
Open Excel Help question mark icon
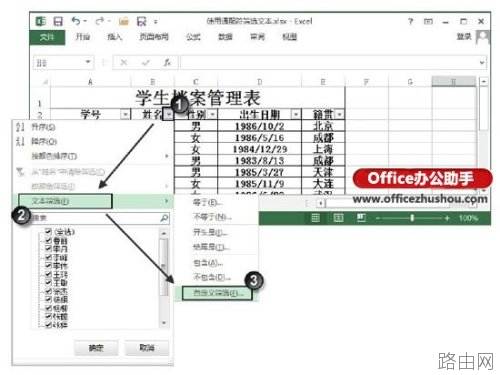(410, 21)
